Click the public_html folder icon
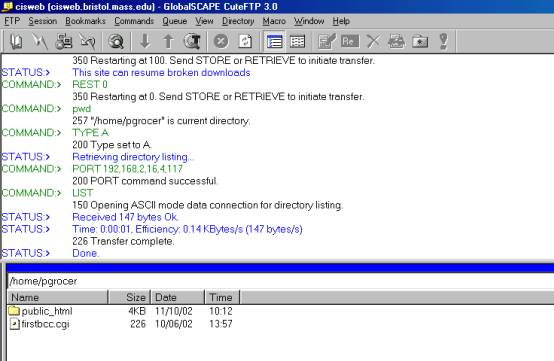This screenshot has height=361, width=554. [x=14, y=311]
